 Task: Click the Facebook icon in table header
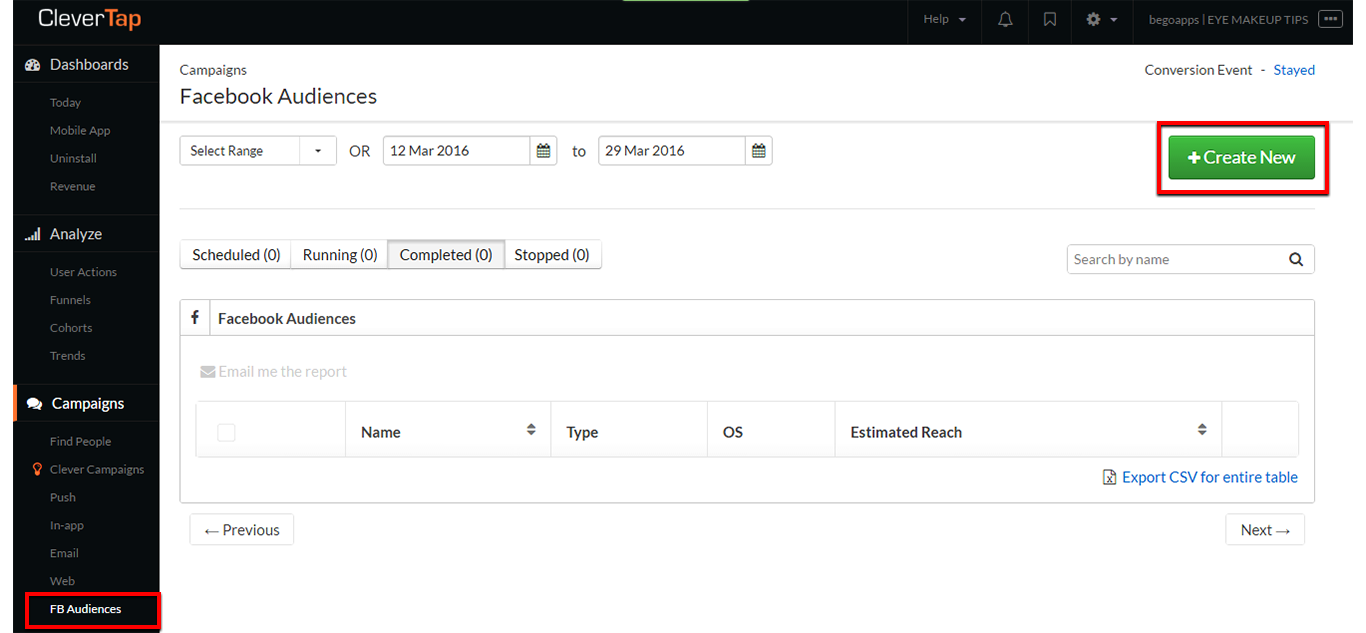[194, 318]
